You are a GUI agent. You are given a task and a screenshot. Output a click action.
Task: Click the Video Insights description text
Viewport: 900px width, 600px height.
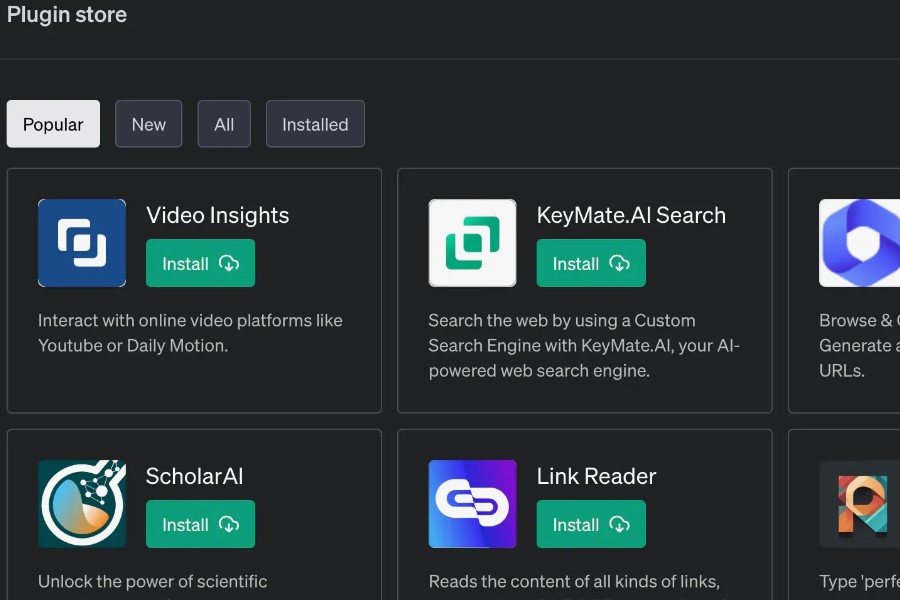[190, 333]
